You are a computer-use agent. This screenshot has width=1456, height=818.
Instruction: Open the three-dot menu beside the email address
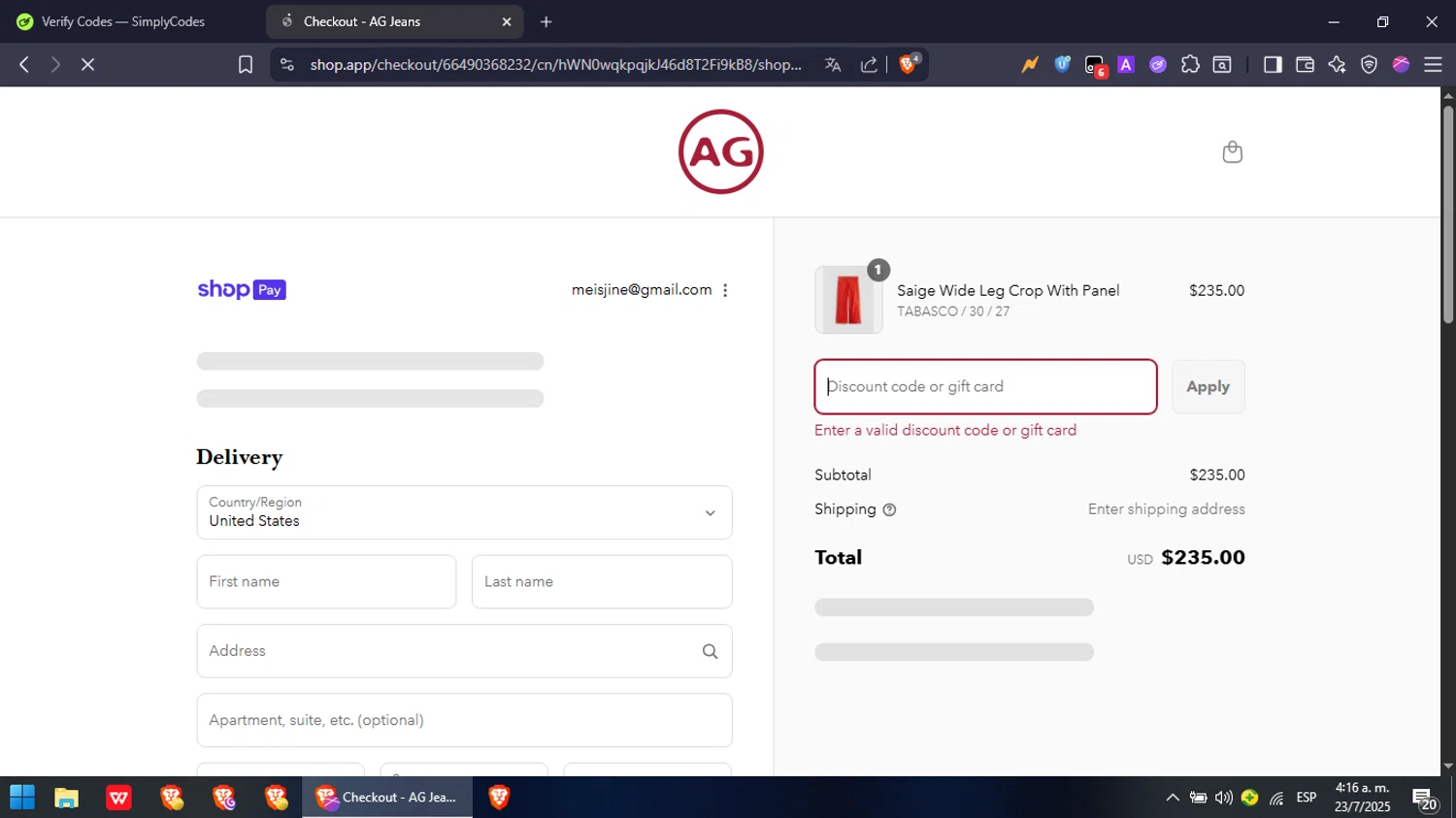[x=725, y=290]
